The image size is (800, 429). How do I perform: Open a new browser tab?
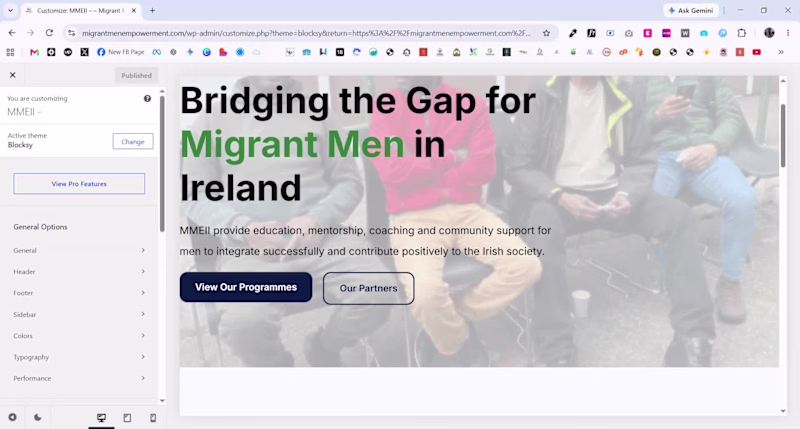tap(152, 10)
